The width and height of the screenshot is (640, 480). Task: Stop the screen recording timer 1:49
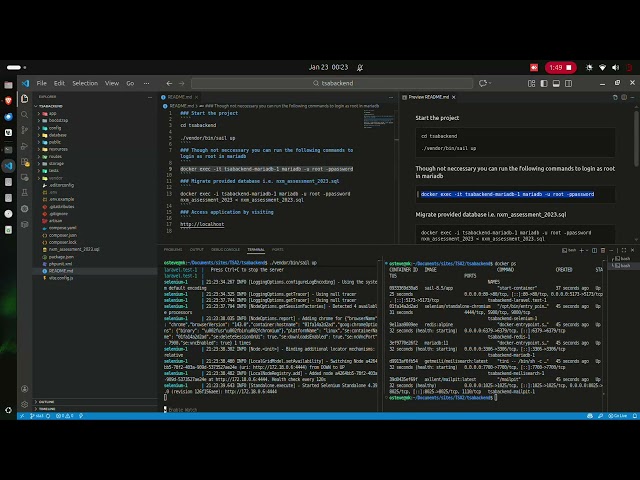pos(561,67)
